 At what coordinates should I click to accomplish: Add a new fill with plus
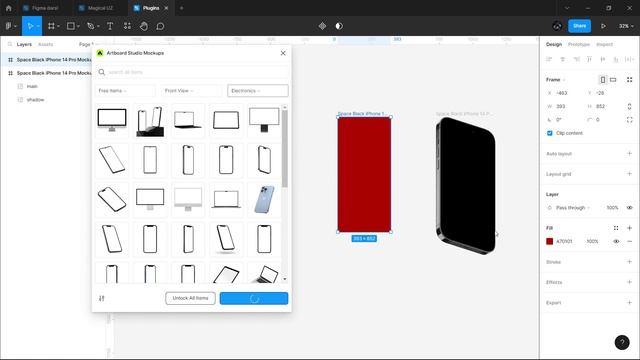click(x=629, y=228)
